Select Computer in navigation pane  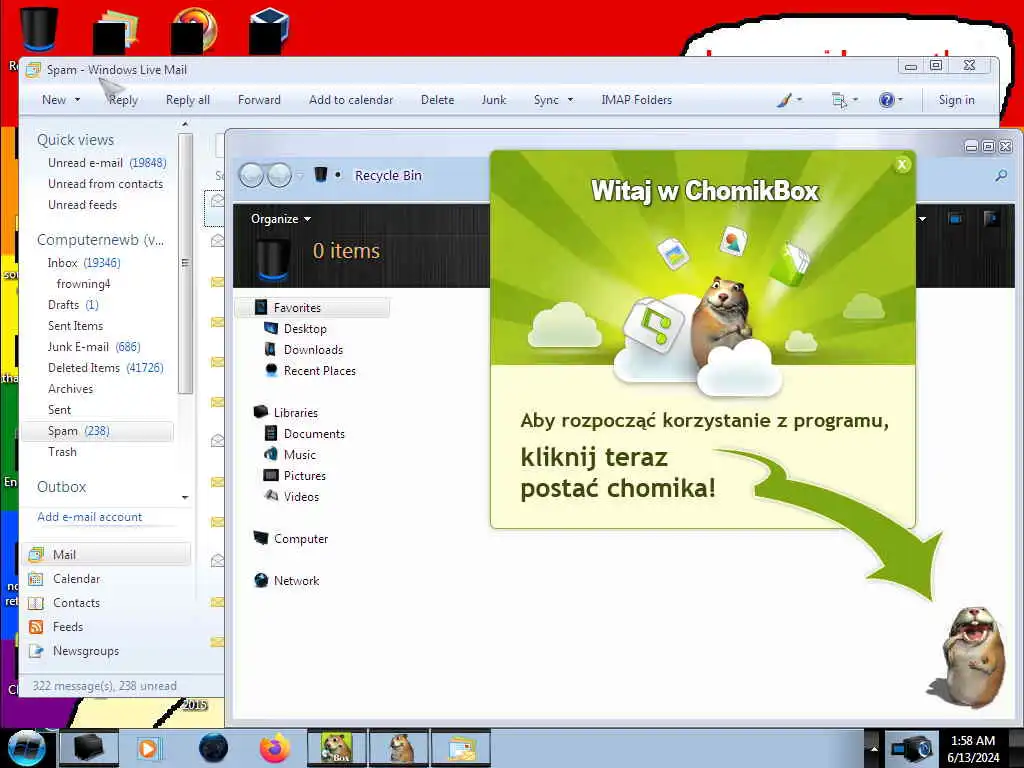pyautogui.click(x=300, y=539)
